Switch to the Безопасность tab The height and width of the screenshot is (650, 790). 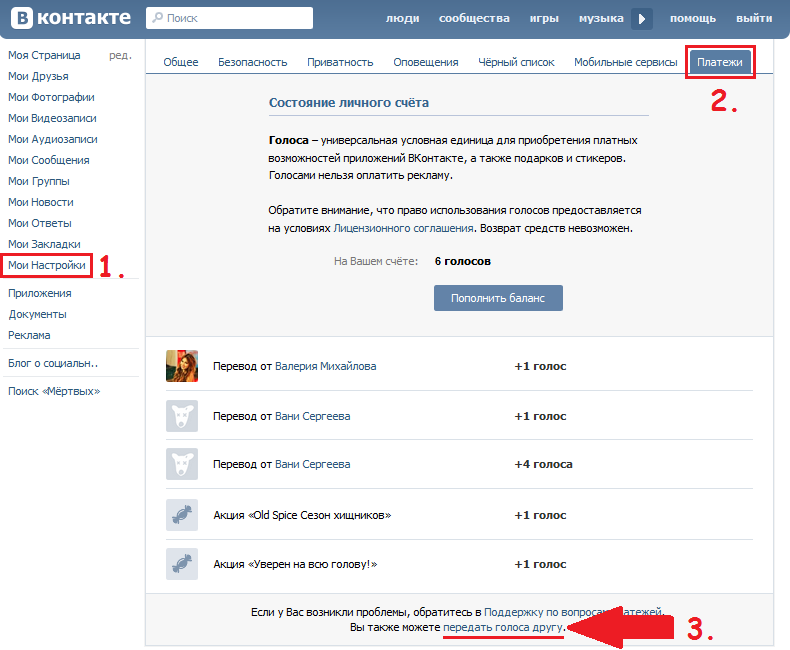(252, 62)
